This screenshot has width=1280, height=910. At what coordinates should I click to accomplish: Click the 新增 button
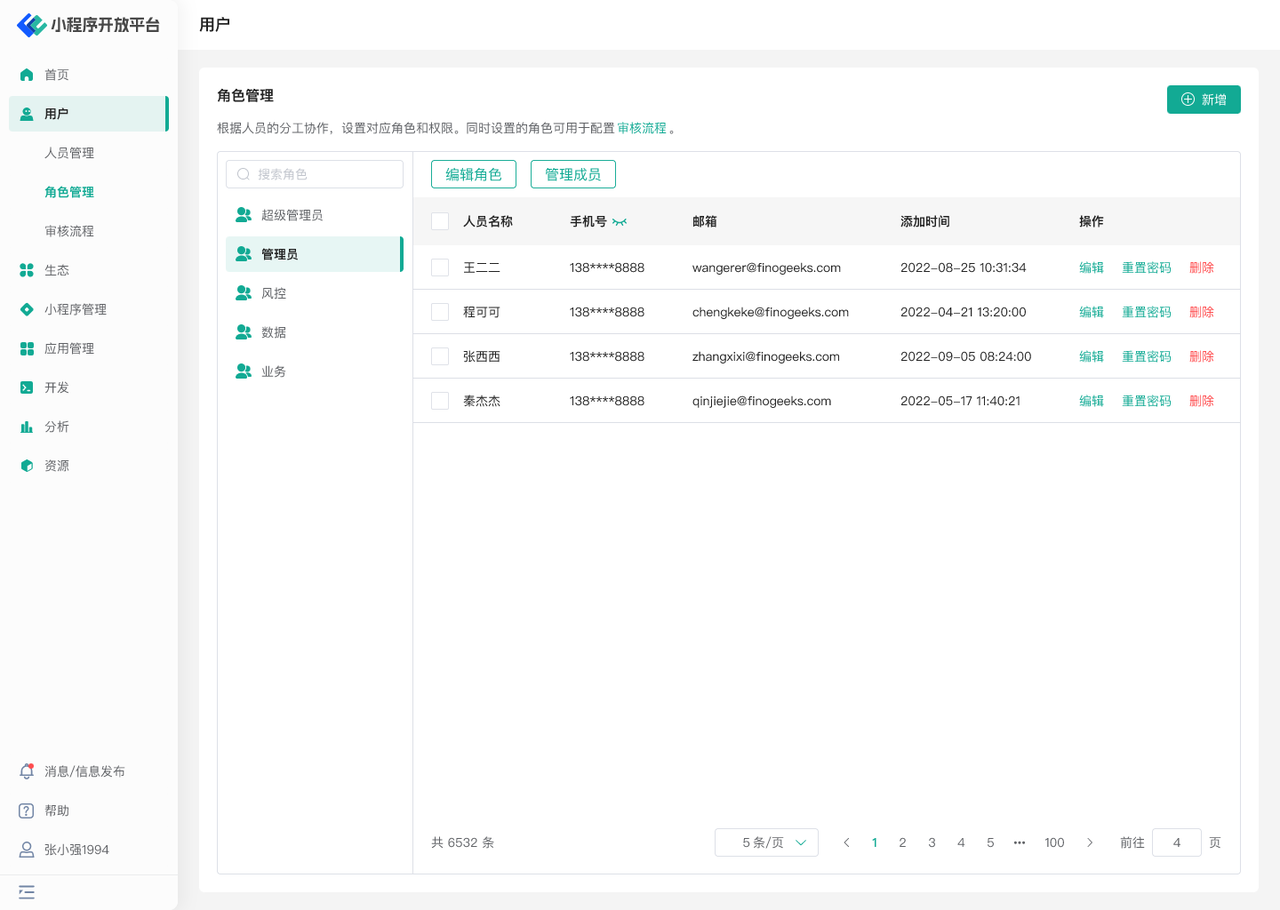point(1203,100)
